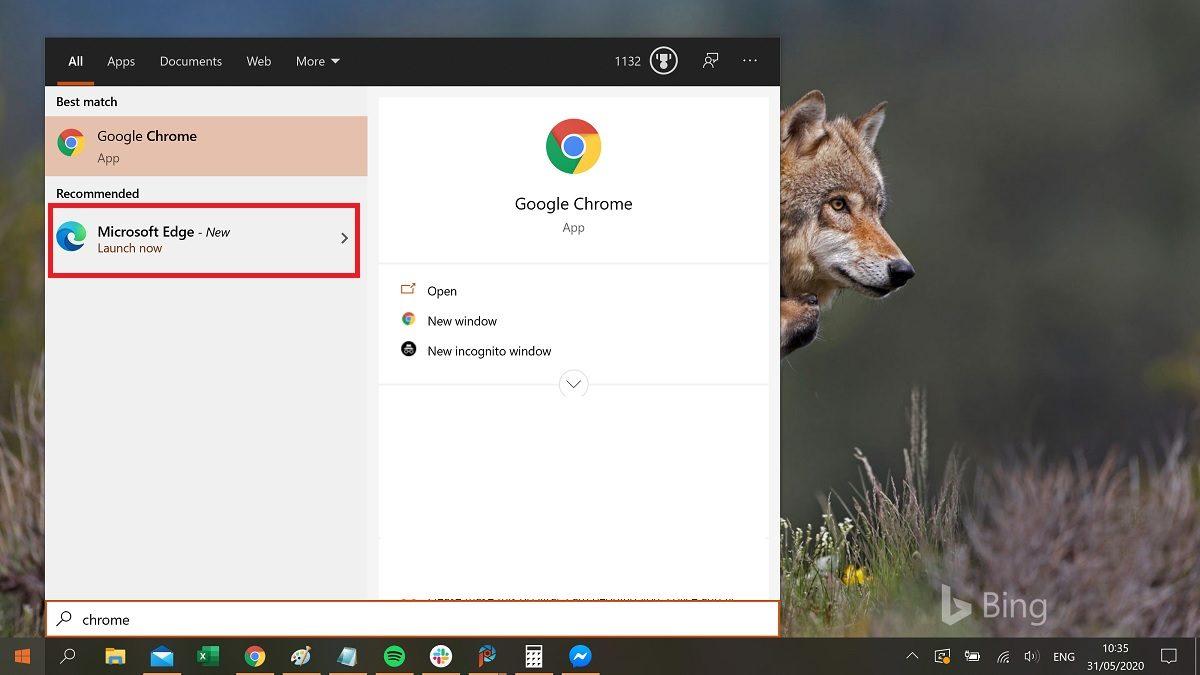Switch to the Apps search tab
Viewport: 1200px width, 675px height.
click(x=121, y=61)
